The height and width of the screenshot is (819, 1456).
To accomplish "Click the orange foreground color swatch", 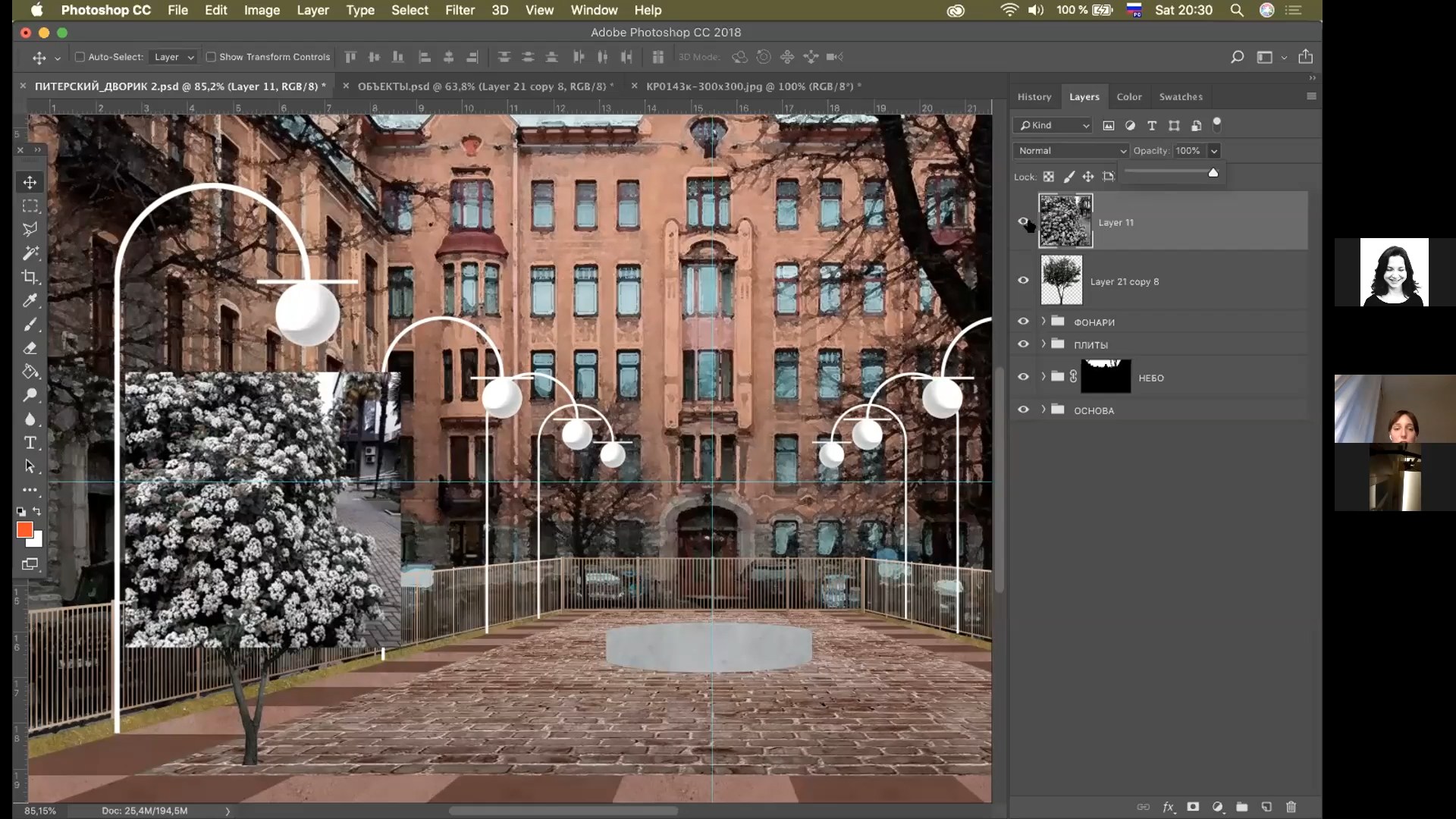I will coord(24,529).
